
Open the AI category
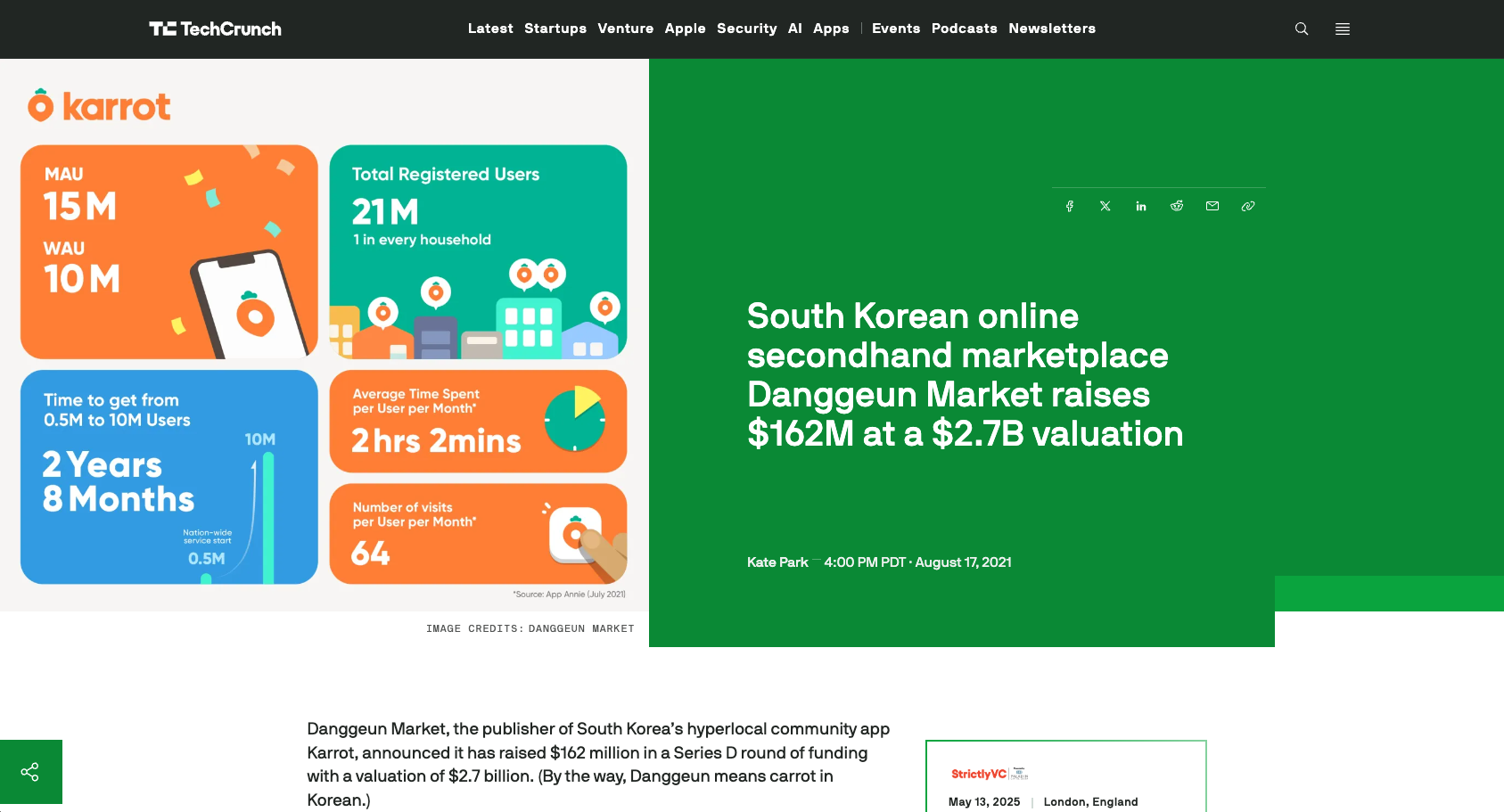pos(795,29)
